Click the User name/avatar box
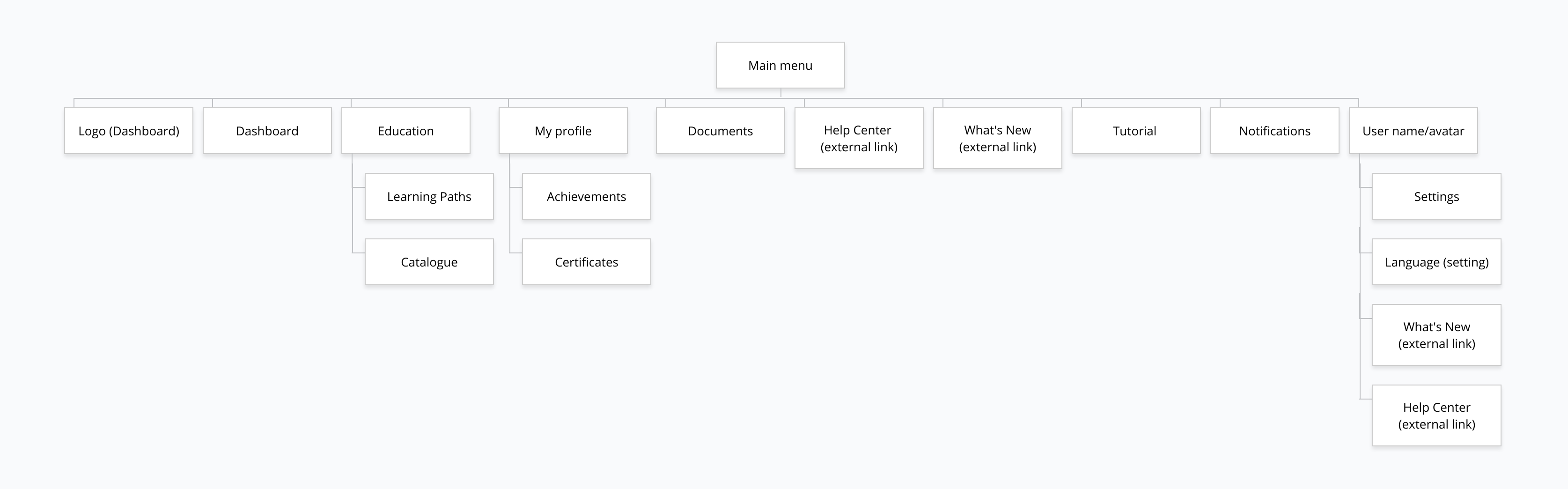The image size is (1568, 489). pos(1413,131)
